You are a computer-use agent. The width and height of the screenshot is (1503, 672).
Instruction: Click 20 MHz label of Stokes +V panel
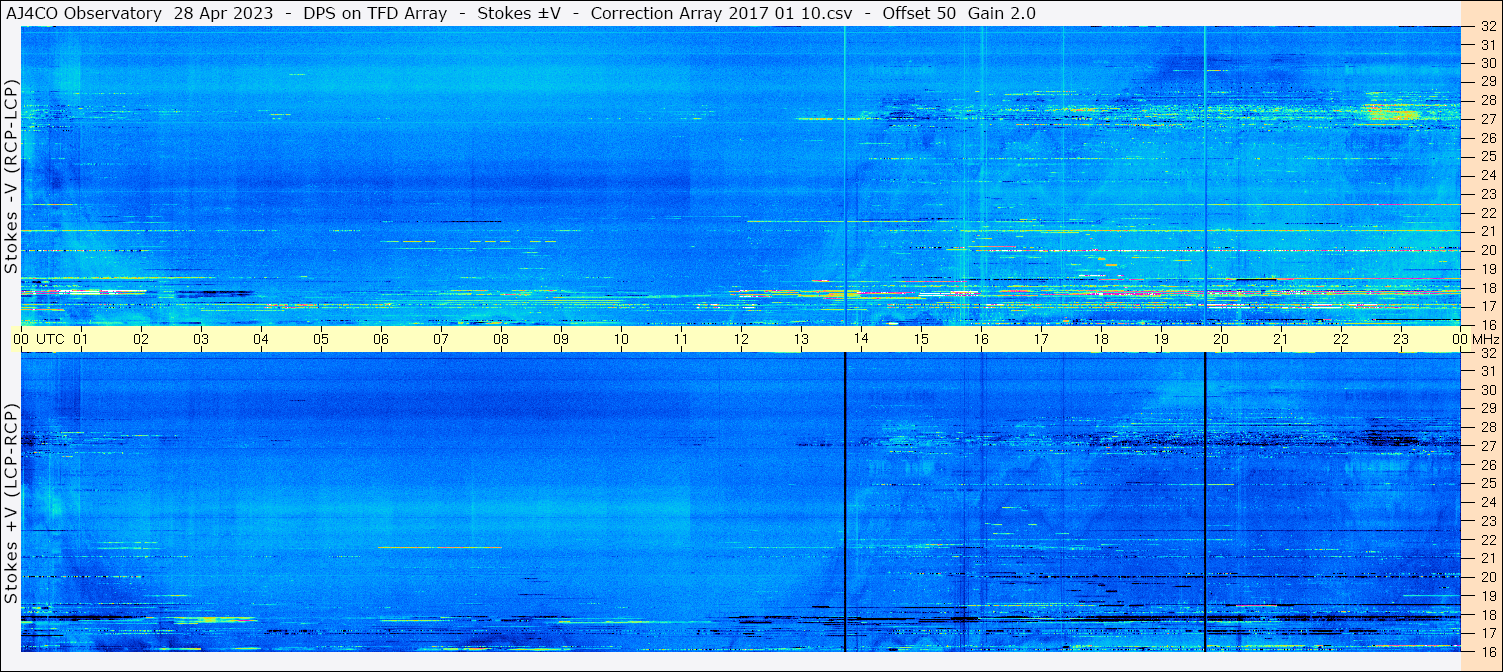pyautogui.click(x=1487, y=577)
